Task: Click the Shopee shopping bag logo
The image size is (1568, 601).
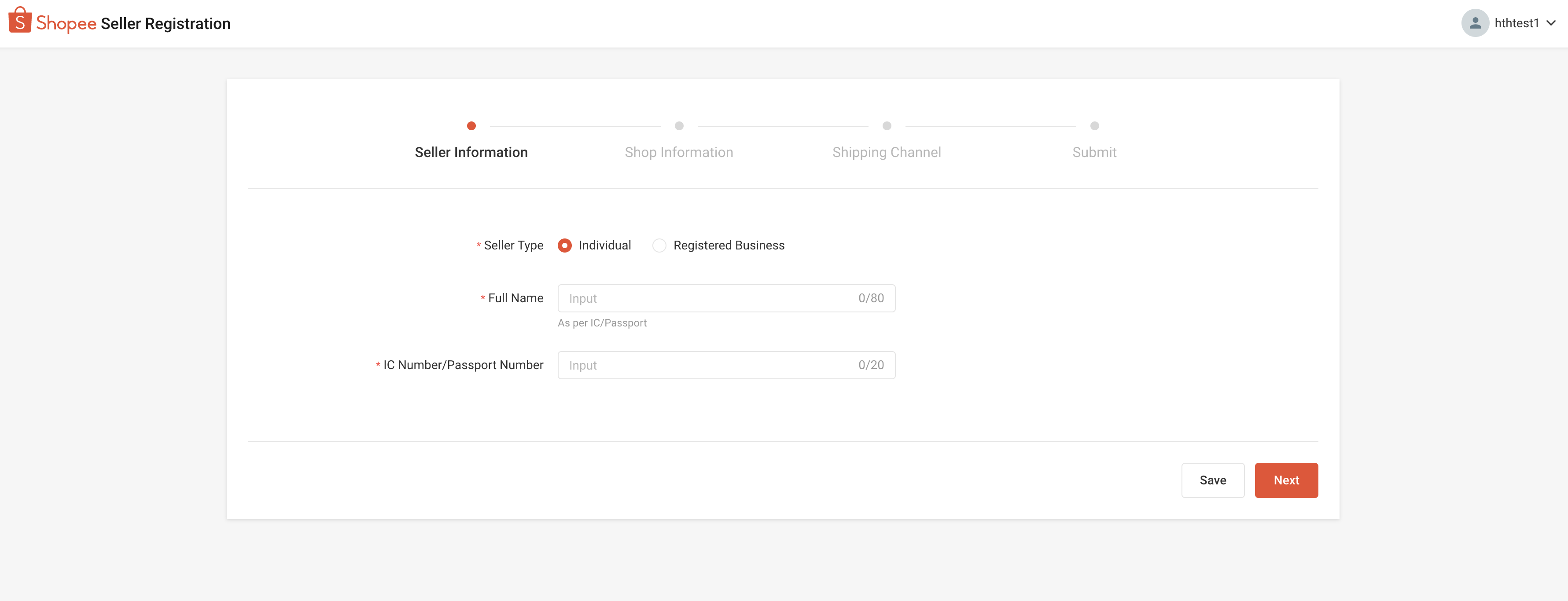Action: pos(19,20)
